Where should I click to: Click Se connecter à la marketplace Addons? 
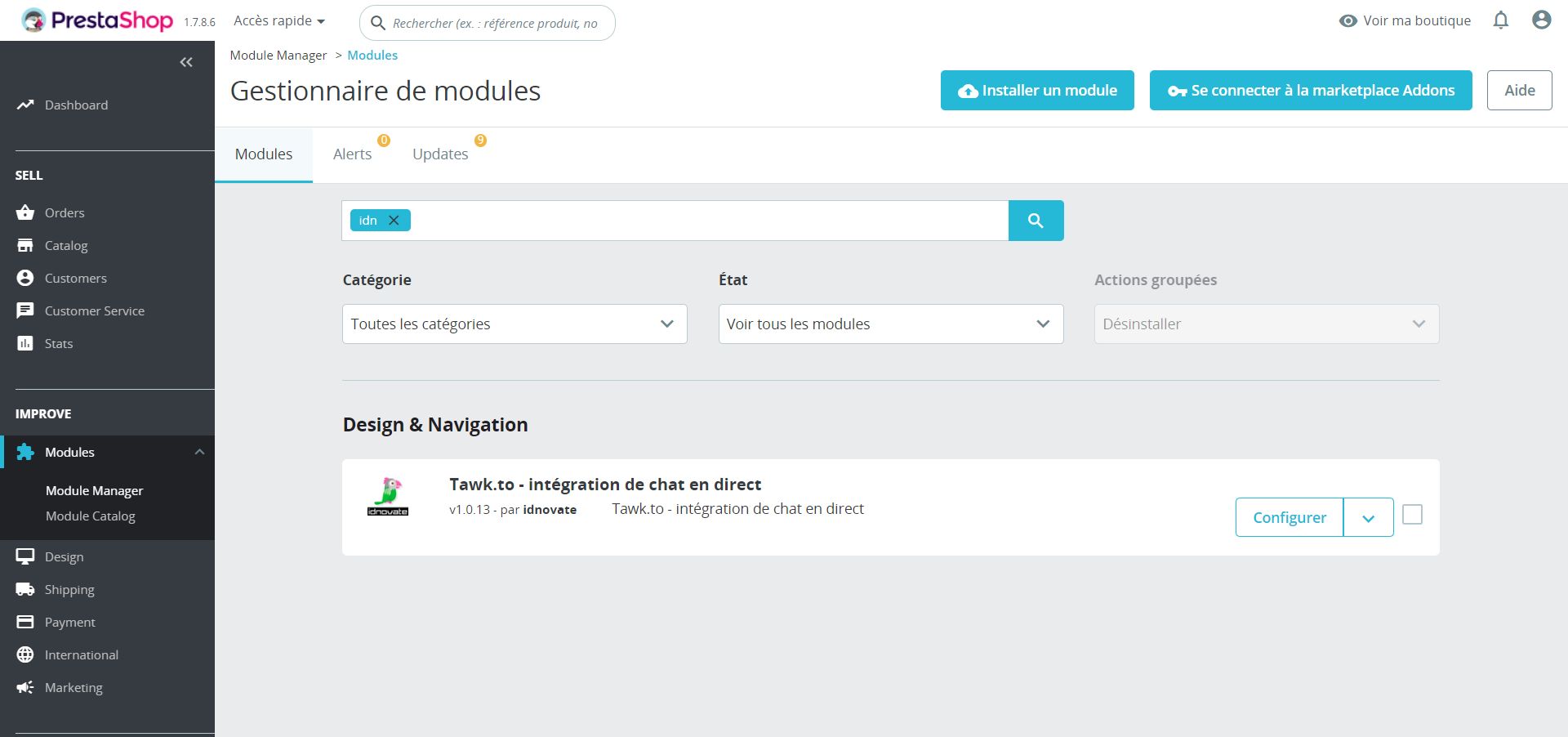[1311, 91]
